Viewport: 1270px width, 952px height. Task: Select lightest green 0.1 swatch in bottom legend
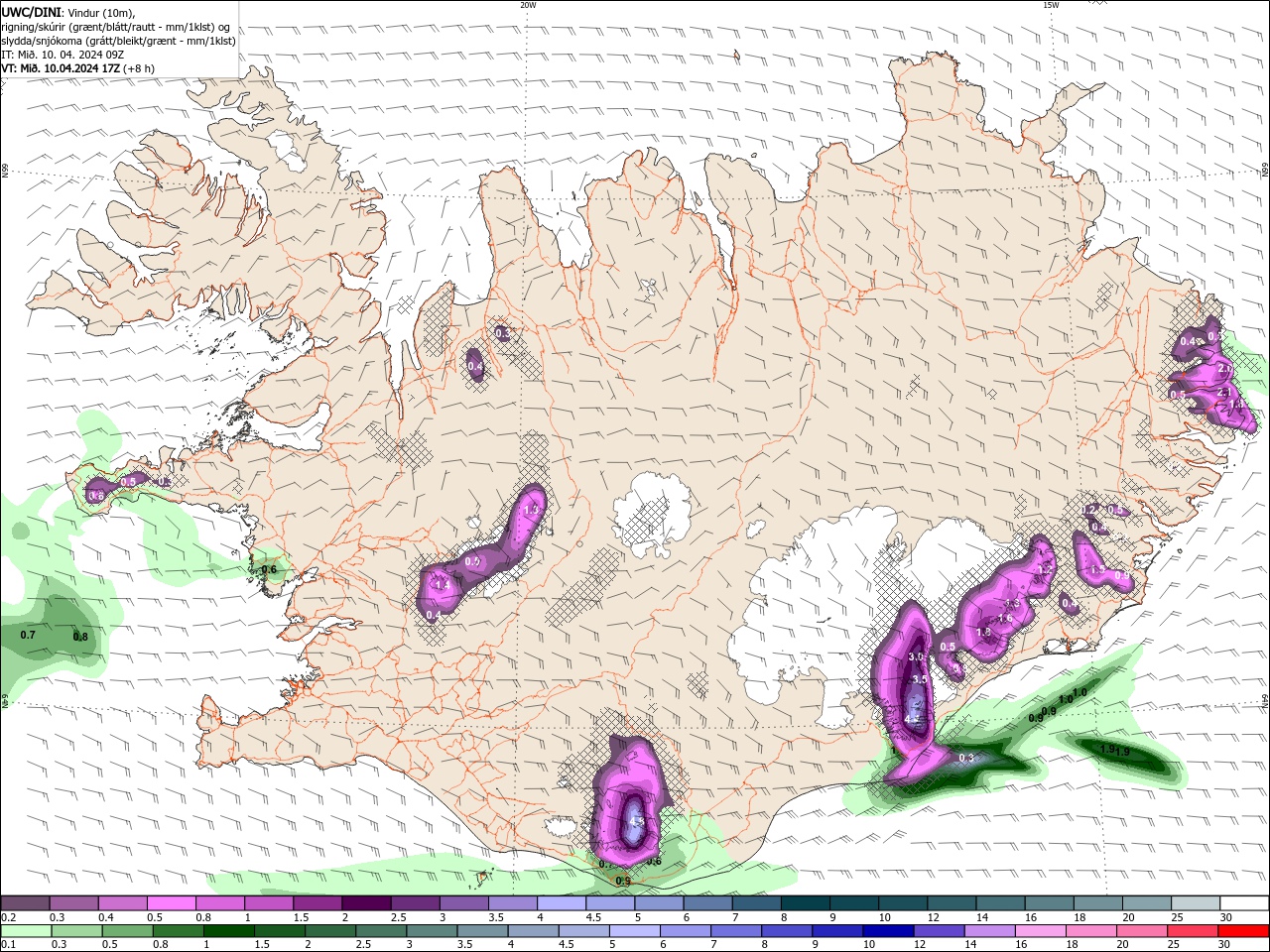click(25, 931)
